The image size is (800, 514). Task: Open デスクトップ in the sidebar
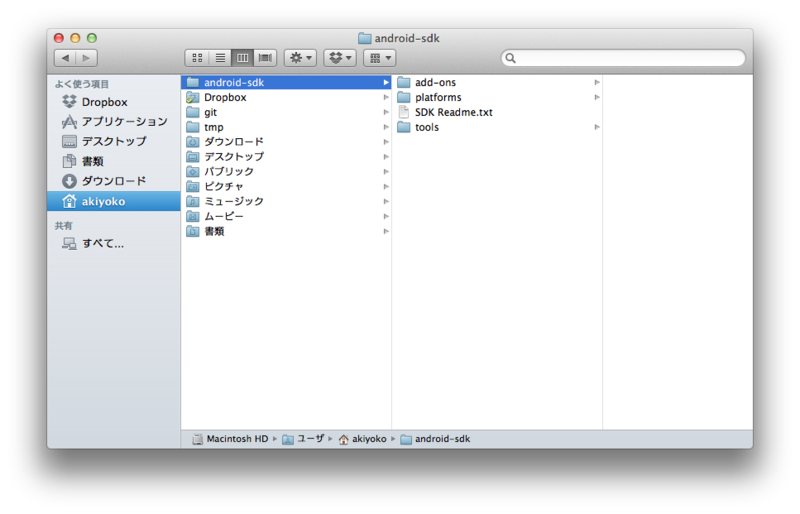(x=113, y=141)
